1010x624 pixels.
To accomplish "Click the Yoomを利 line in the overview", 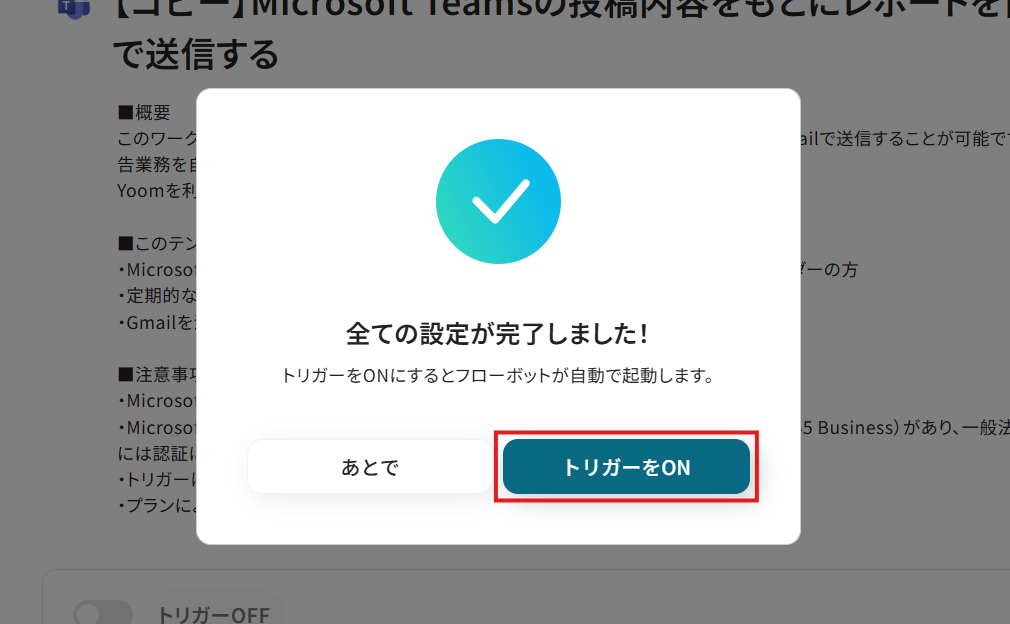I will click(157, 191).
